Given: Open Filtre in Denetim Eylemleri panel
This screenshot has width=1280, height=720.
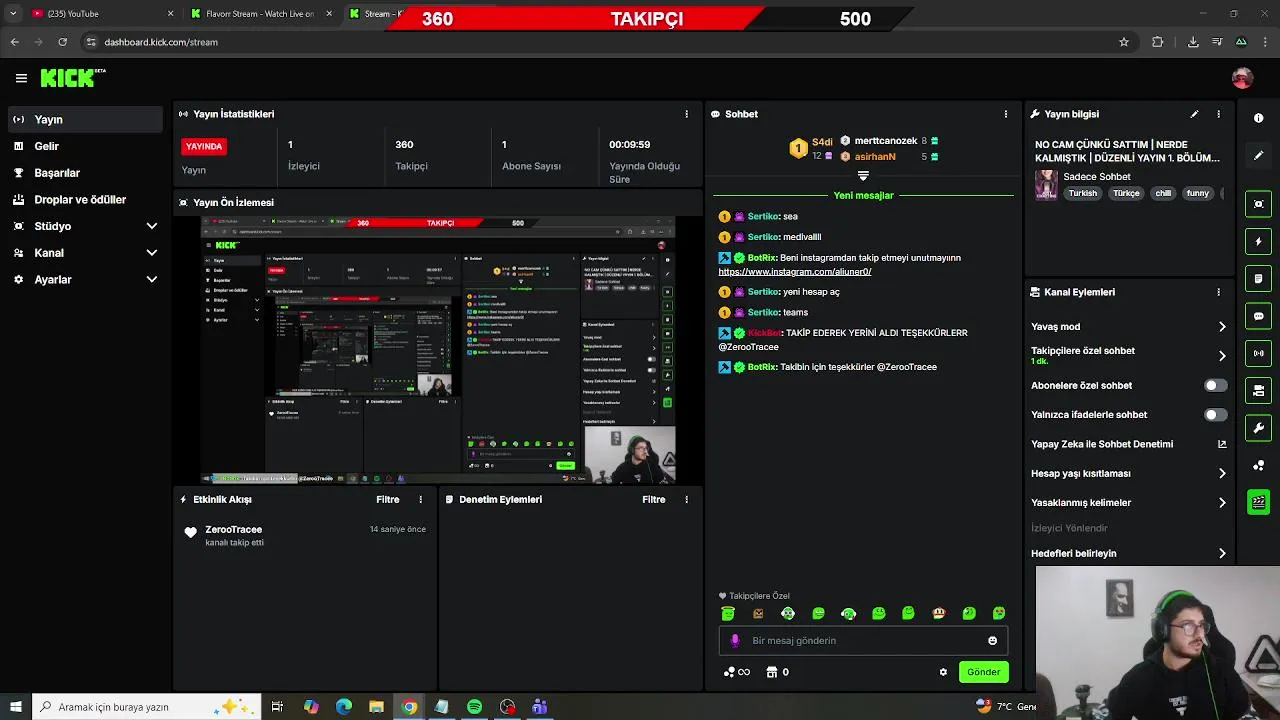Looking at the screenshot, I should pos(654,499).
